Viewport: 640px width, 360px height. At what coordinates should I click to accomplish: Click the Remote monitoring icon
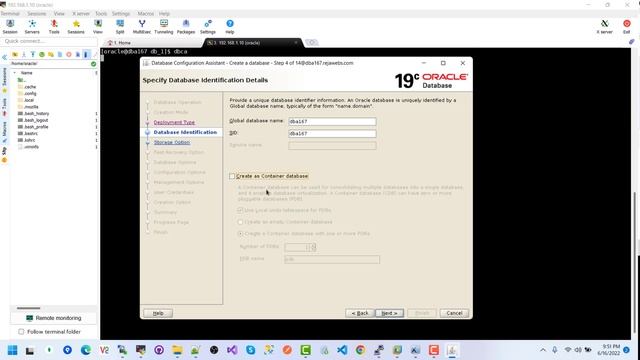coord(29,318)
